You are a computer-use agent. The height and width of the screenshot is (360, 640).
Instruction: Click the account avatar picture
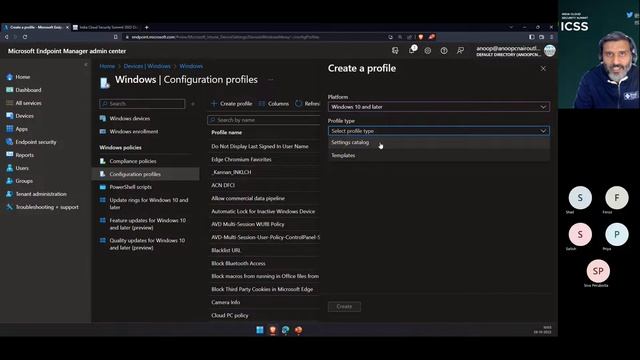pos(549,51)
